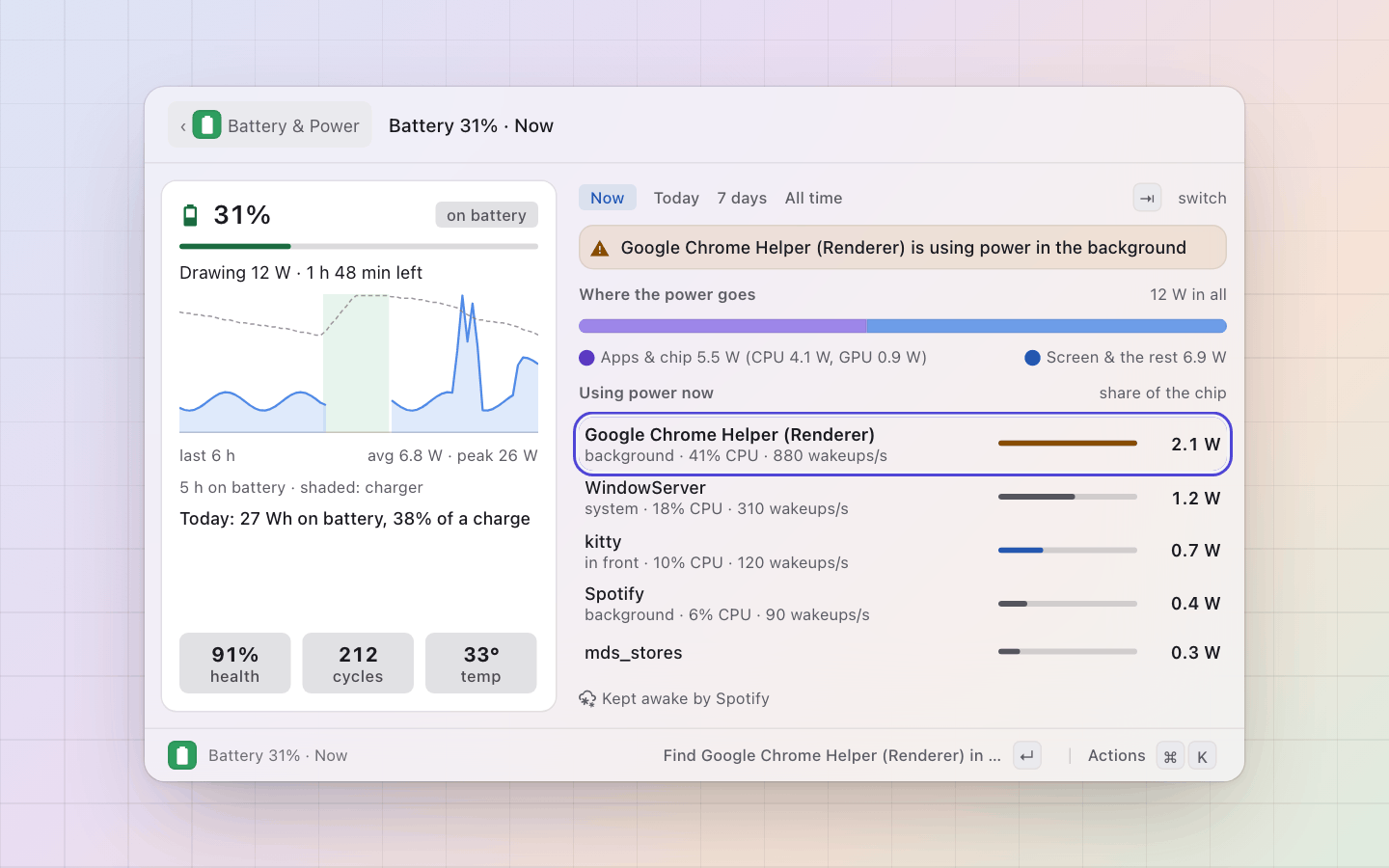
Task: Click the Battery 31% · Now footer label
Action: [x=278, y=755]
